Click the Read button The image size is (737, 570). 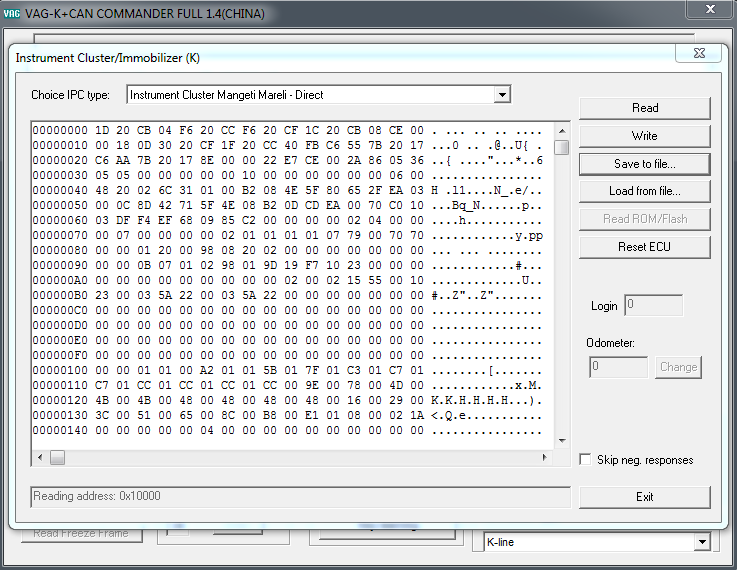coord(644,108)
